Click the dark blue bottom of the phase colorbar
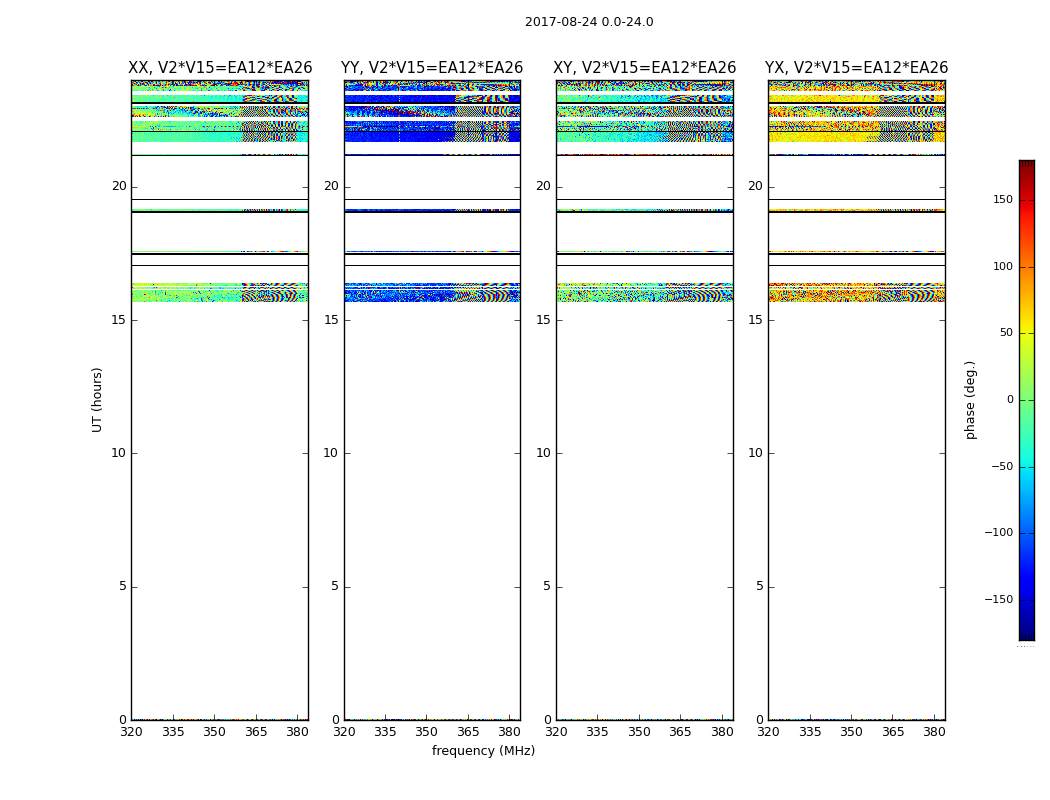 click(1026, 633)
